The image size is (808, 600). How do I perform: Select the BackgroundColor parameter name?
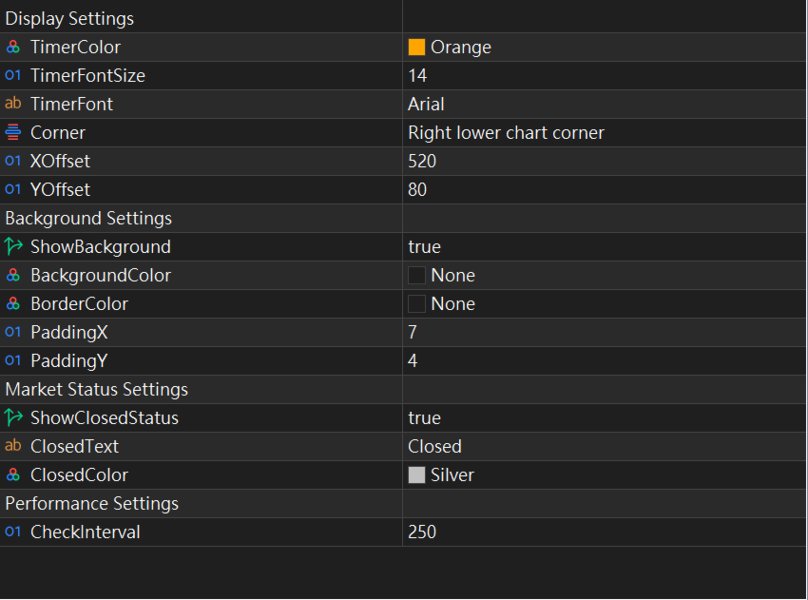tap(100, 275)
